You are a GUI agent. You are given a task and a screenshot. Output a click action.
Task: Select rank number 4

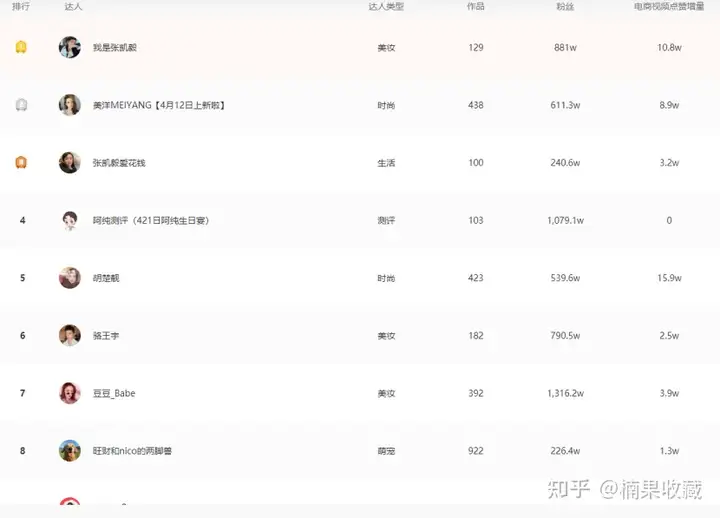pos(22,220)
